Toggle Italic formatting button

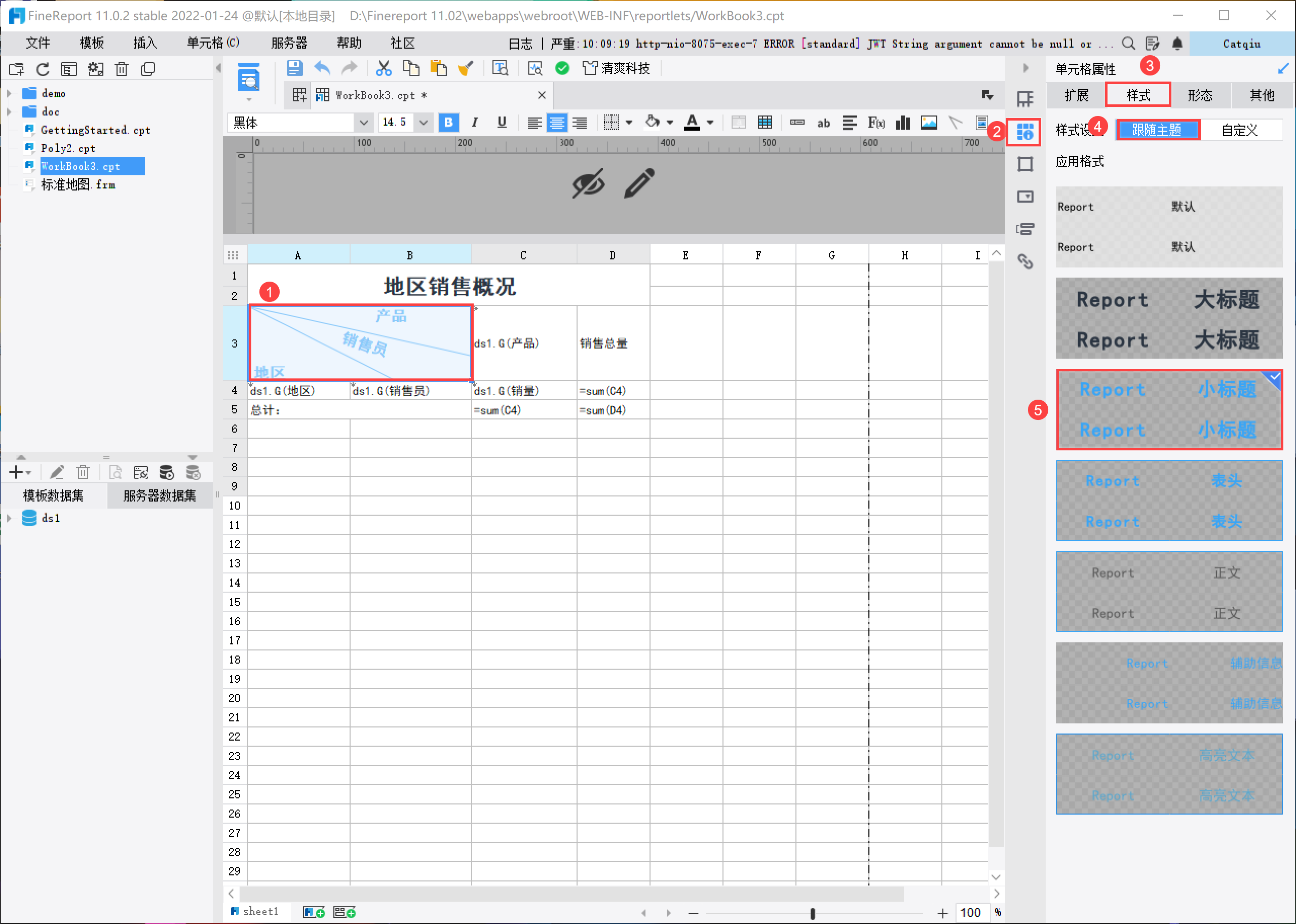(475, 122)
